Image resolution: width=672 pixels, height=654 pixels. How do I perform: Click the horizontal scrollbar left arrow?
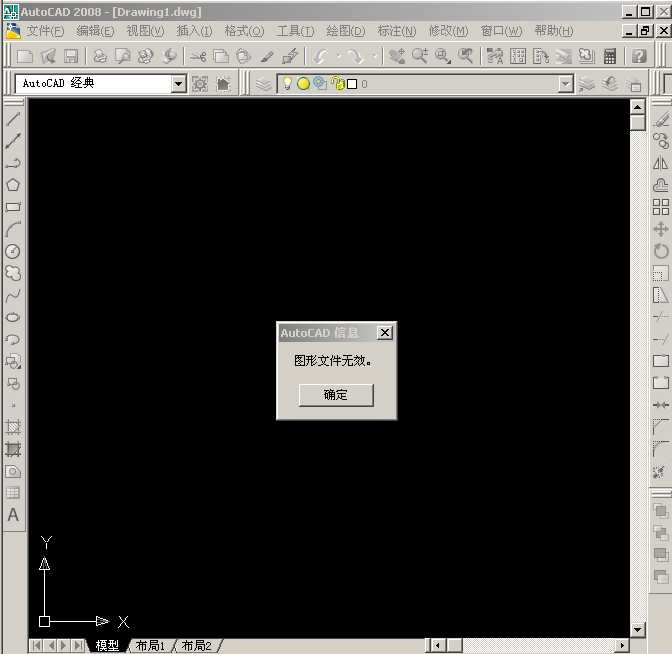click(x=437, y=645)
